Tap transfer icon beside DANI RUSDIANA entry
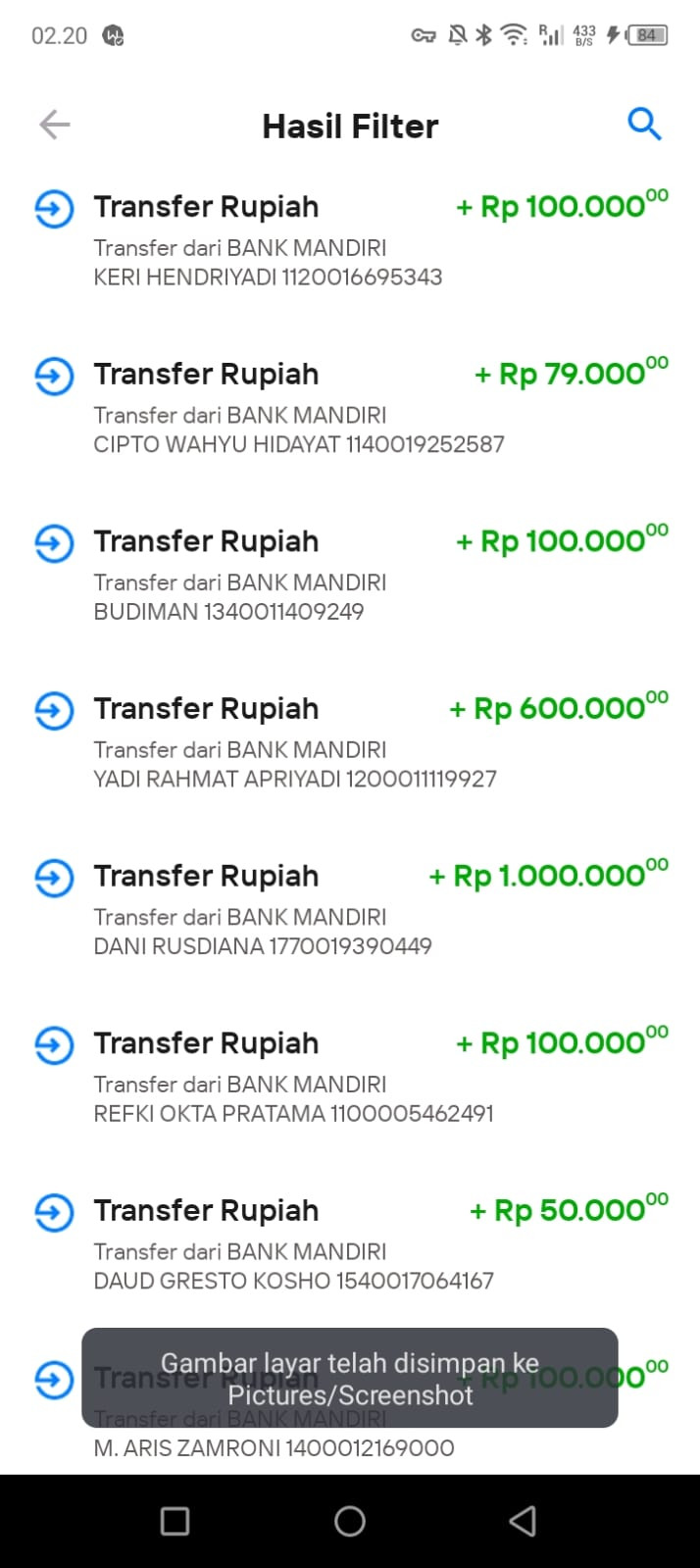 [x=54, y=878]
